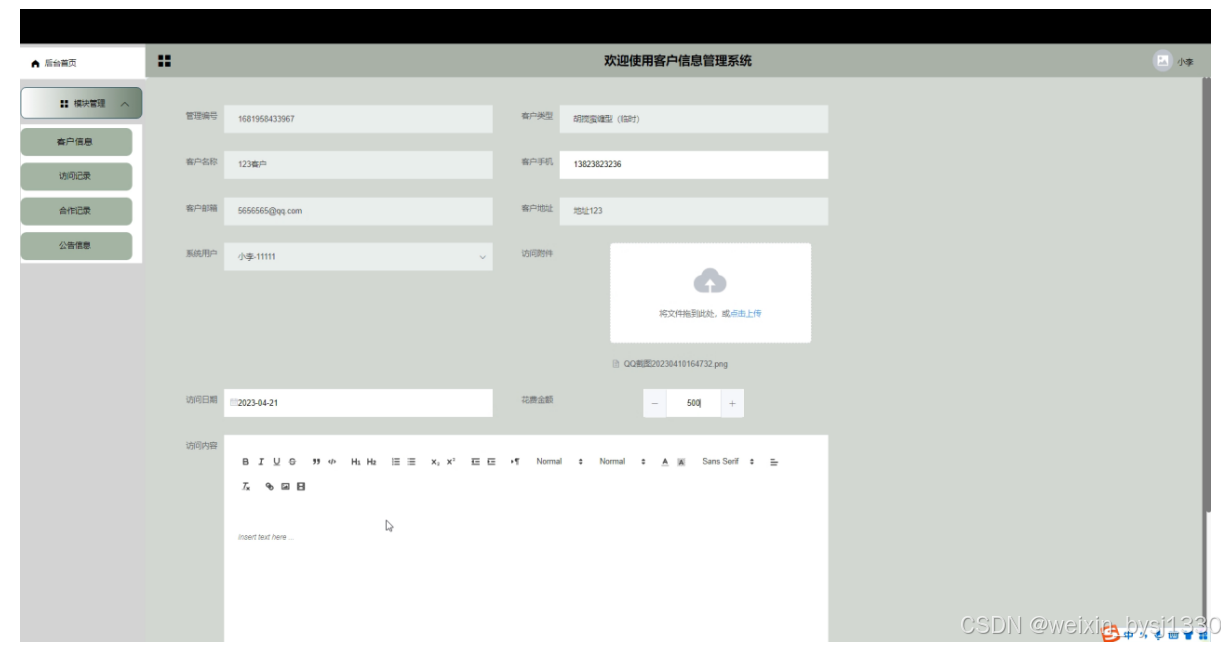Open the text alignment options
Viewport: 1225px width, 645px height.
[774, 462]
